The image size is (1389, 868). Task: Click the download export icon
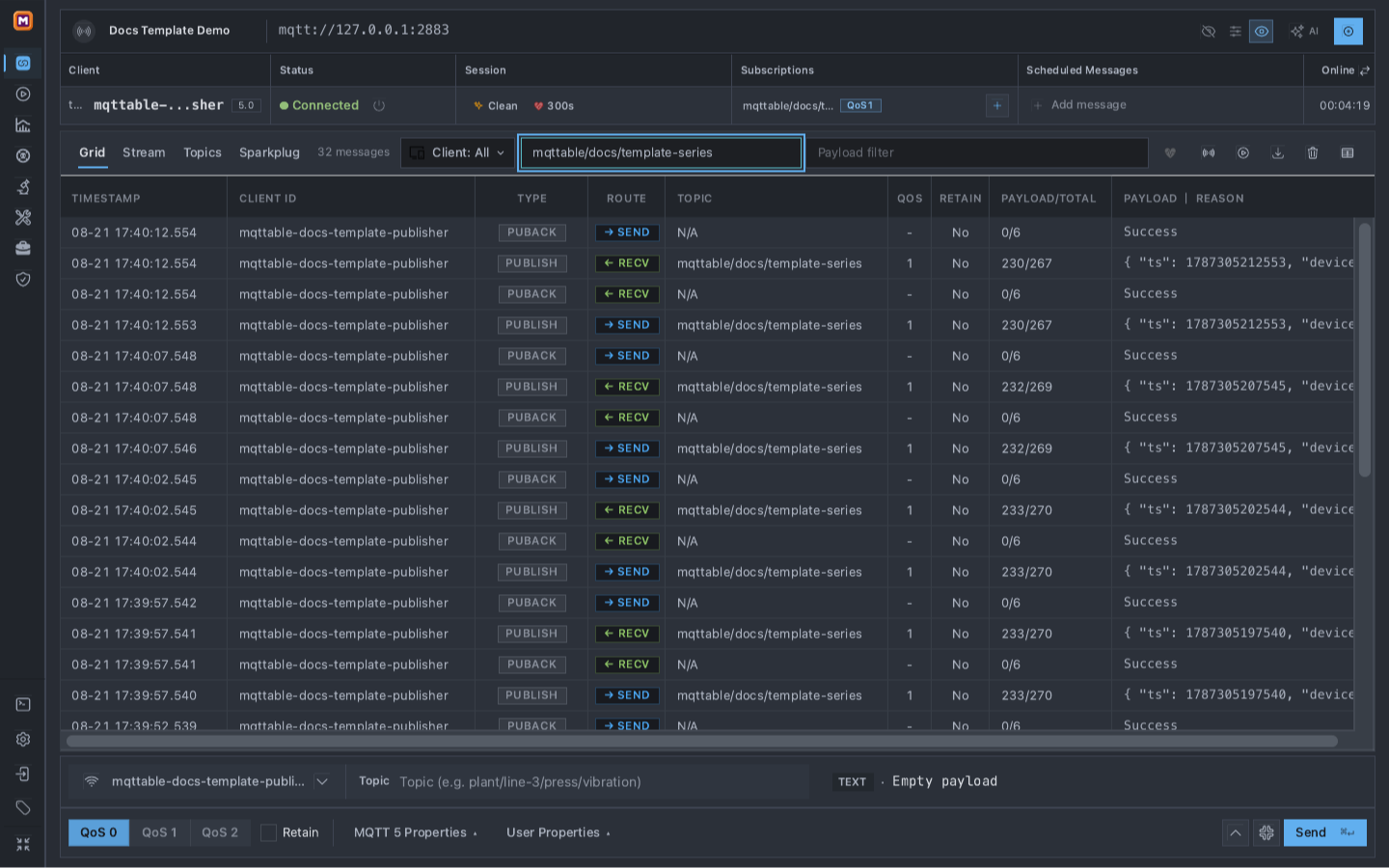(1278, 153)
